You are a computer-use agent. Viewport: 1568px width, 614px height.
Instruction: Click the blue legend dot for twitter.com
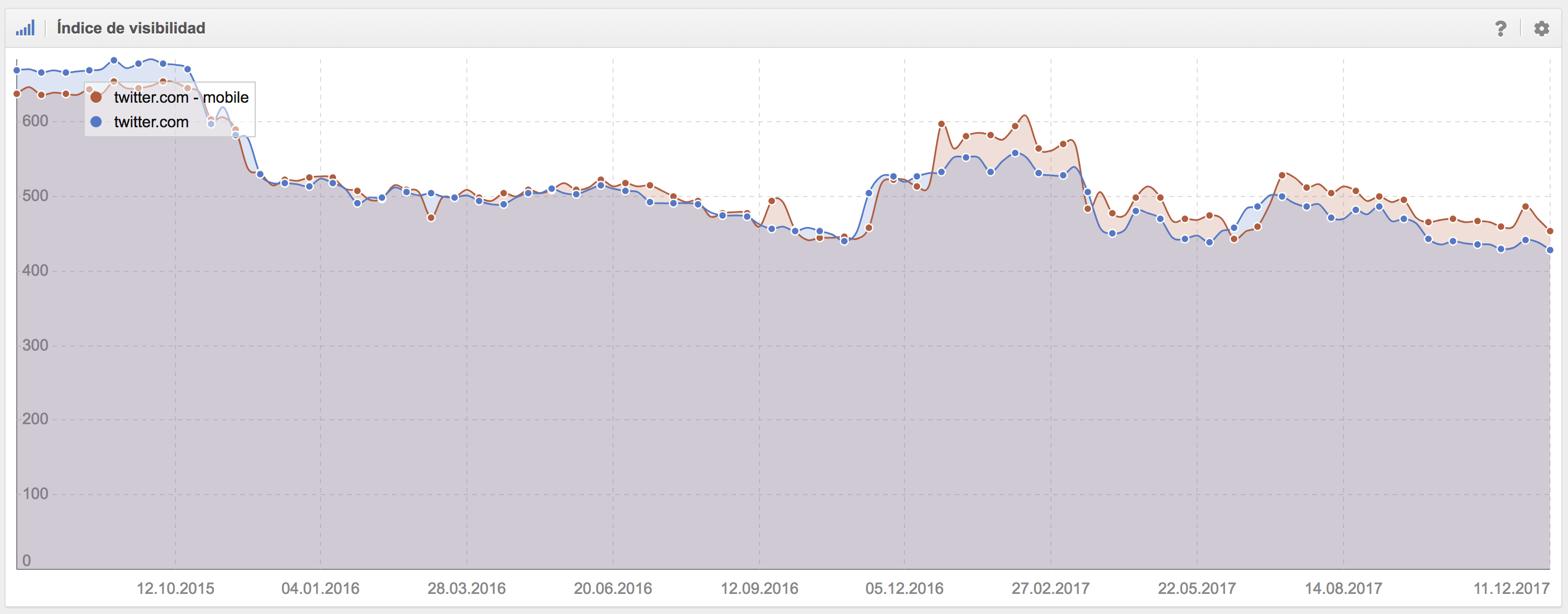tap(95, 122)
